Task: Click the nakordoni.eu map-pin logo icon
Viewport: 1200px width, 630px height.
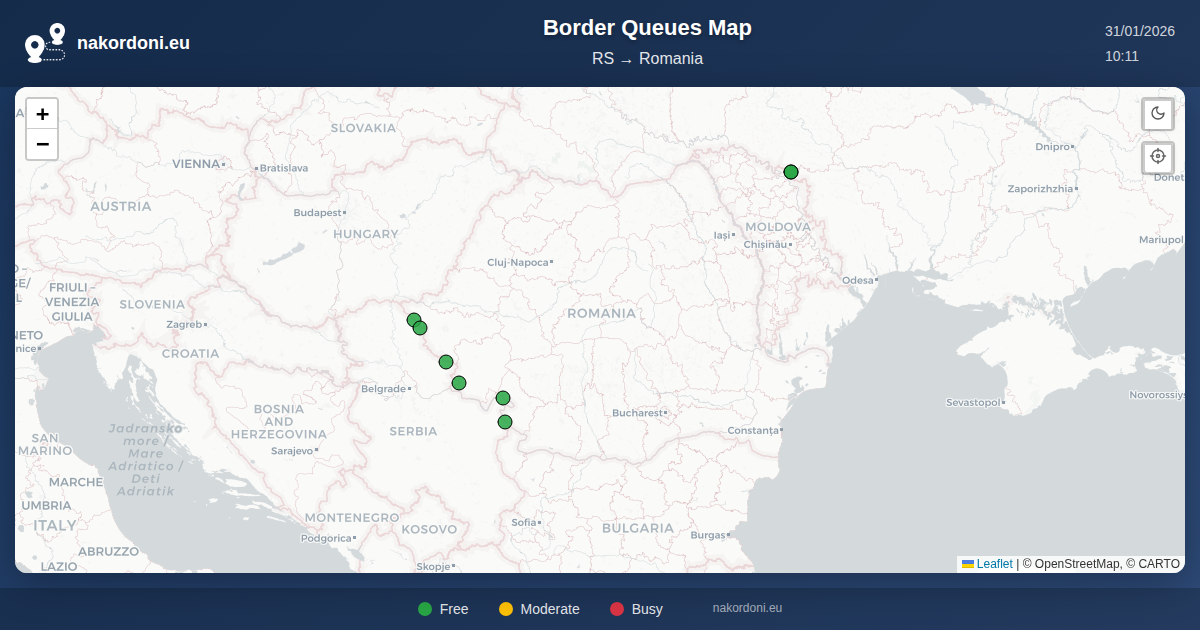Action: 45,43
